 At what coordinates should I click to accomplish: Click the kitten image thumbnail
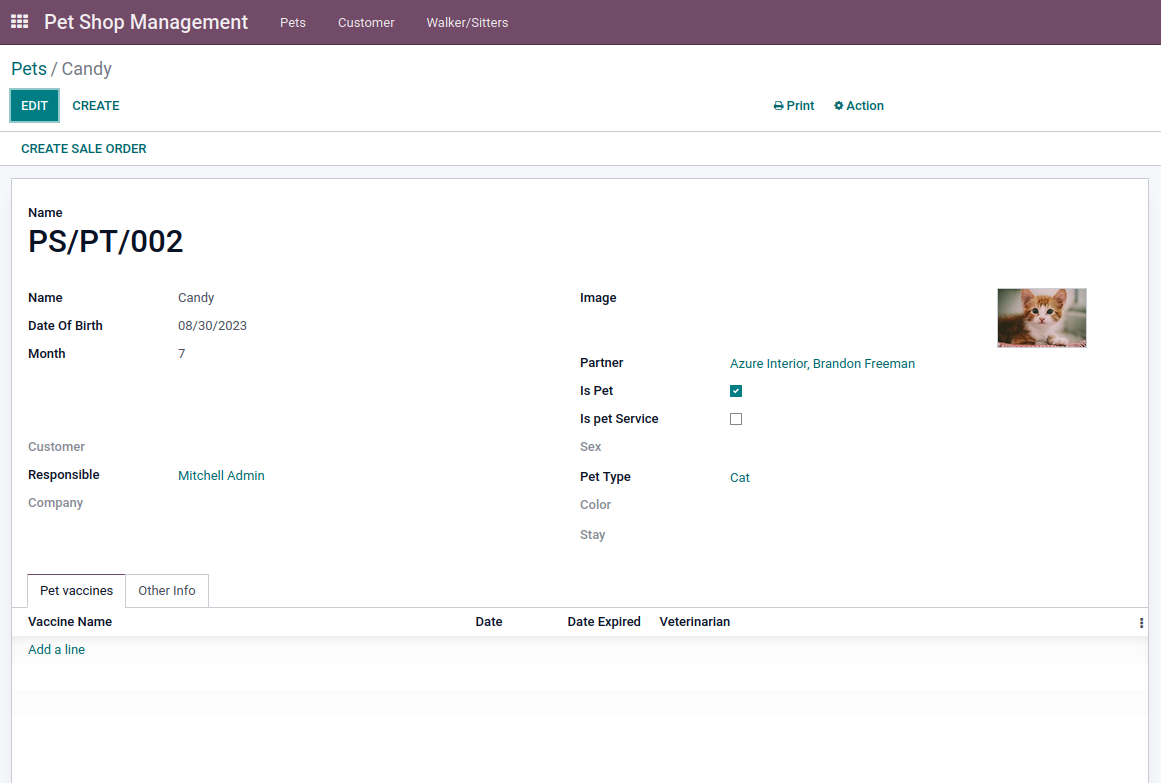coord(1041,318)
